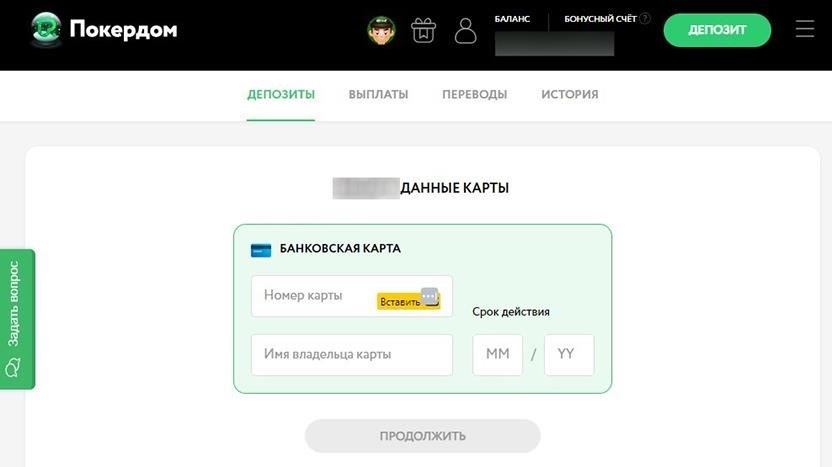Open the user profile icon

(x=465, y=30)
